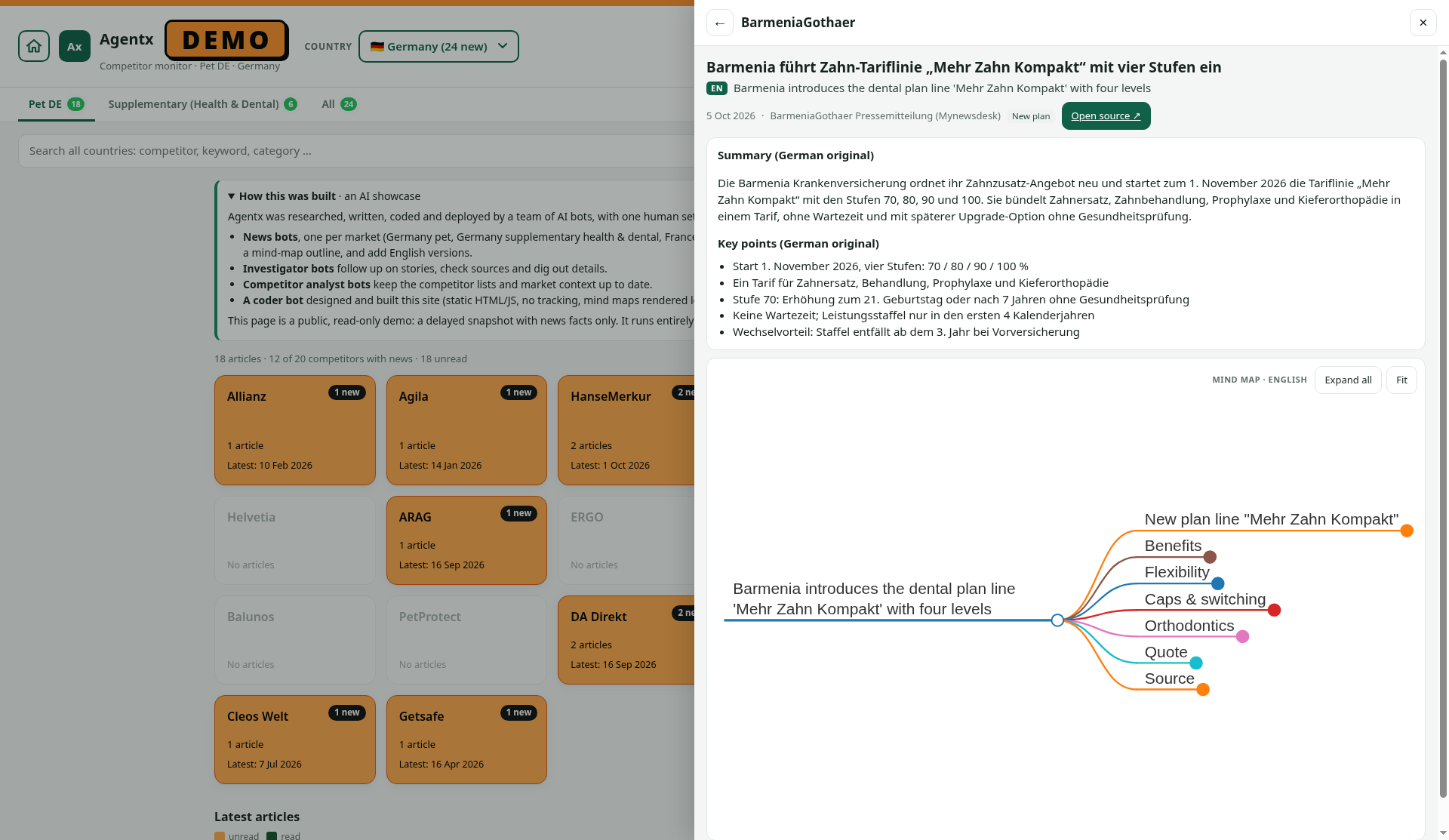1449x840 pixels.
Task: Click the detail panel vertical scrollbar
Action: point(1443,427)
